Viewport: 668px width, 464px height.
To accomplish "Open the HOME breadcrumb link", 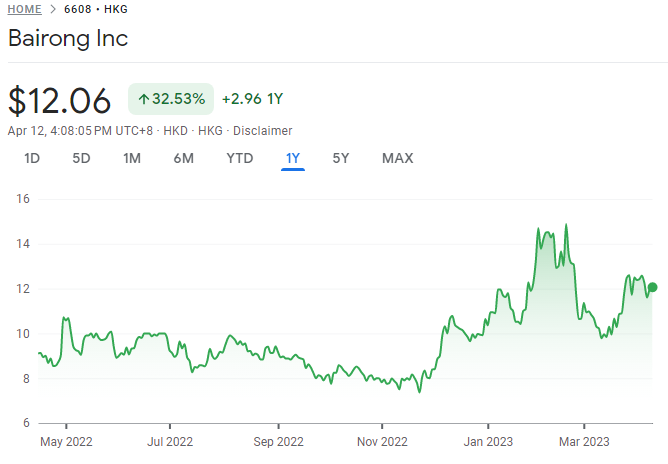I will 24,9.
